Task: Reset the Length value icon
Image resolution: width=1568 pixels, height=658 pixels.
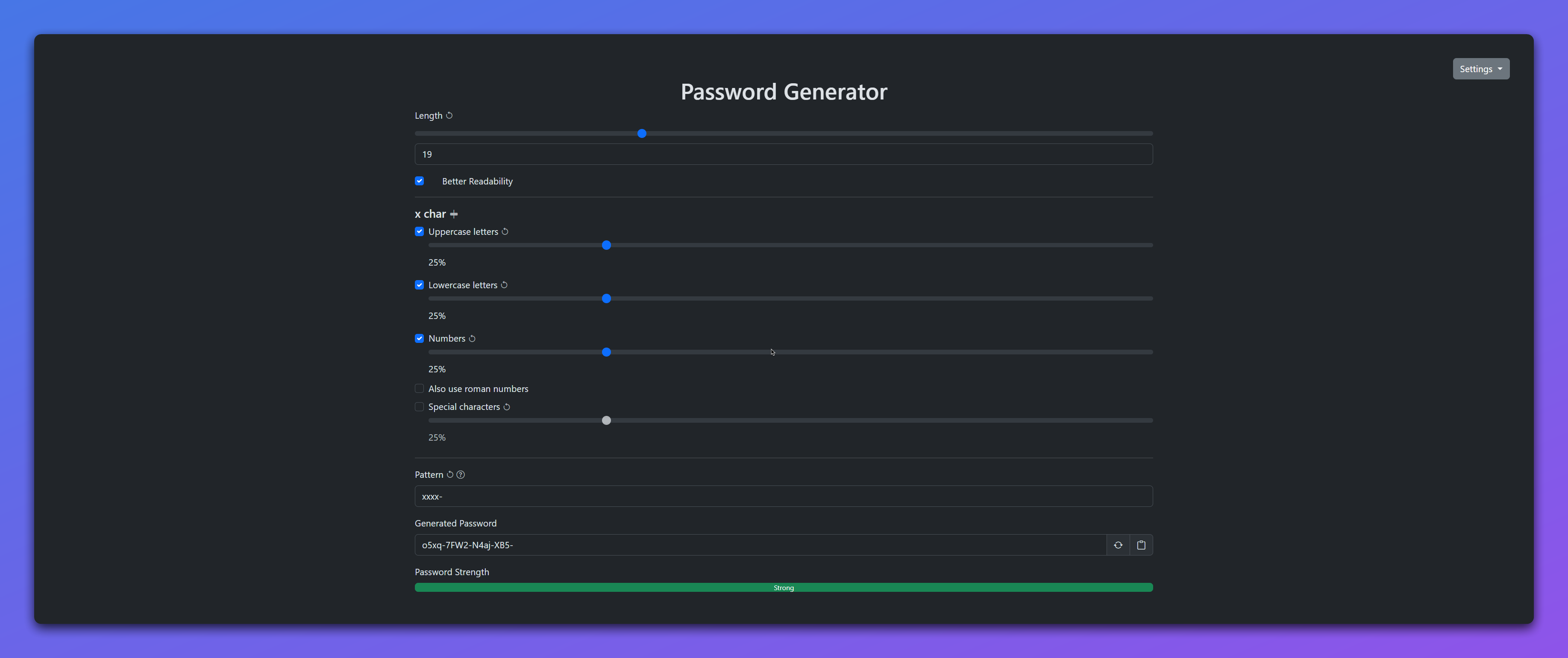Action: pyautogui.click(x=449, y=116)
